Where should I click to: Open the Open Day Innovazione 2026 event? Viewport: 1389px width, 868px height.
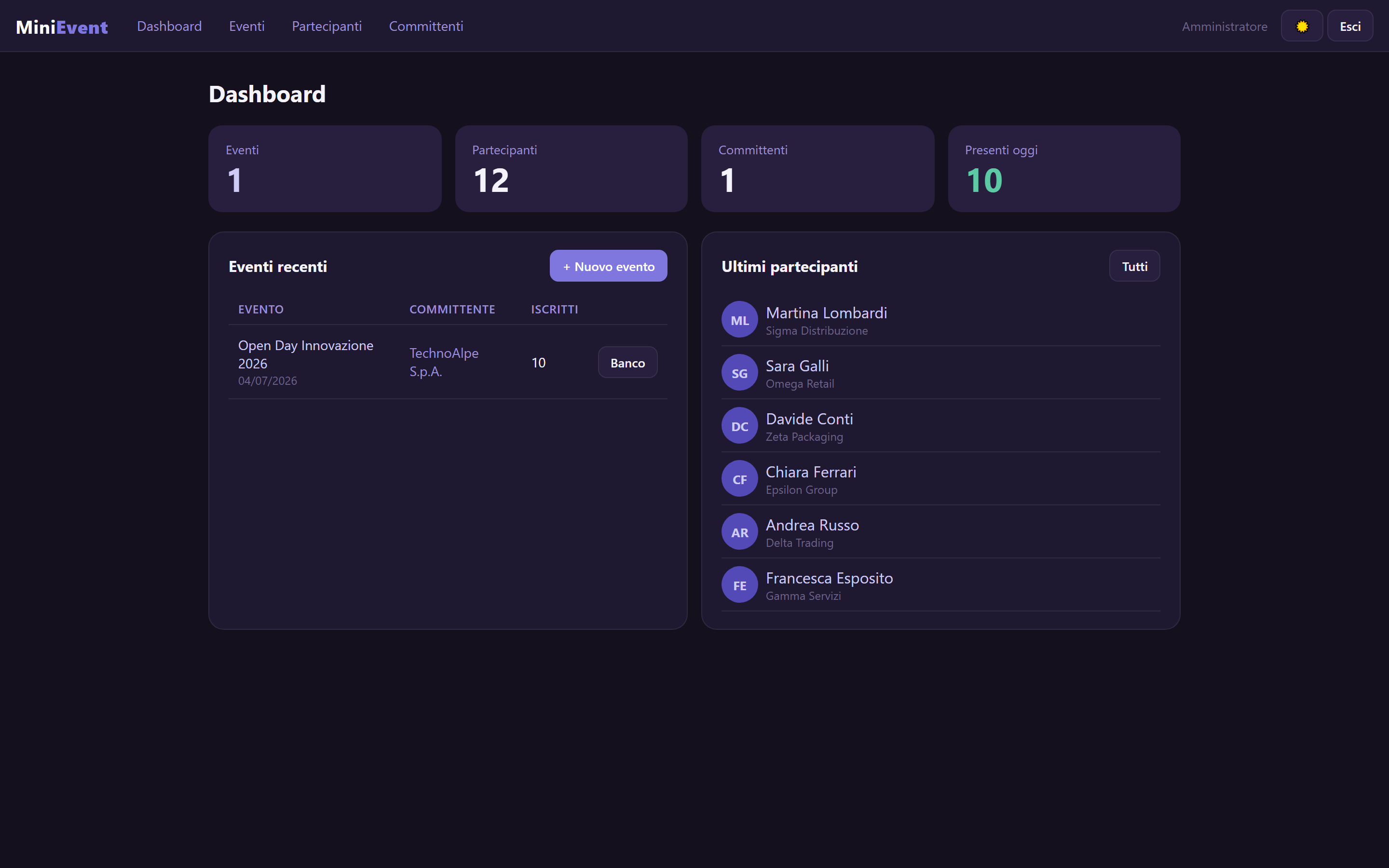tap(305, 354)
